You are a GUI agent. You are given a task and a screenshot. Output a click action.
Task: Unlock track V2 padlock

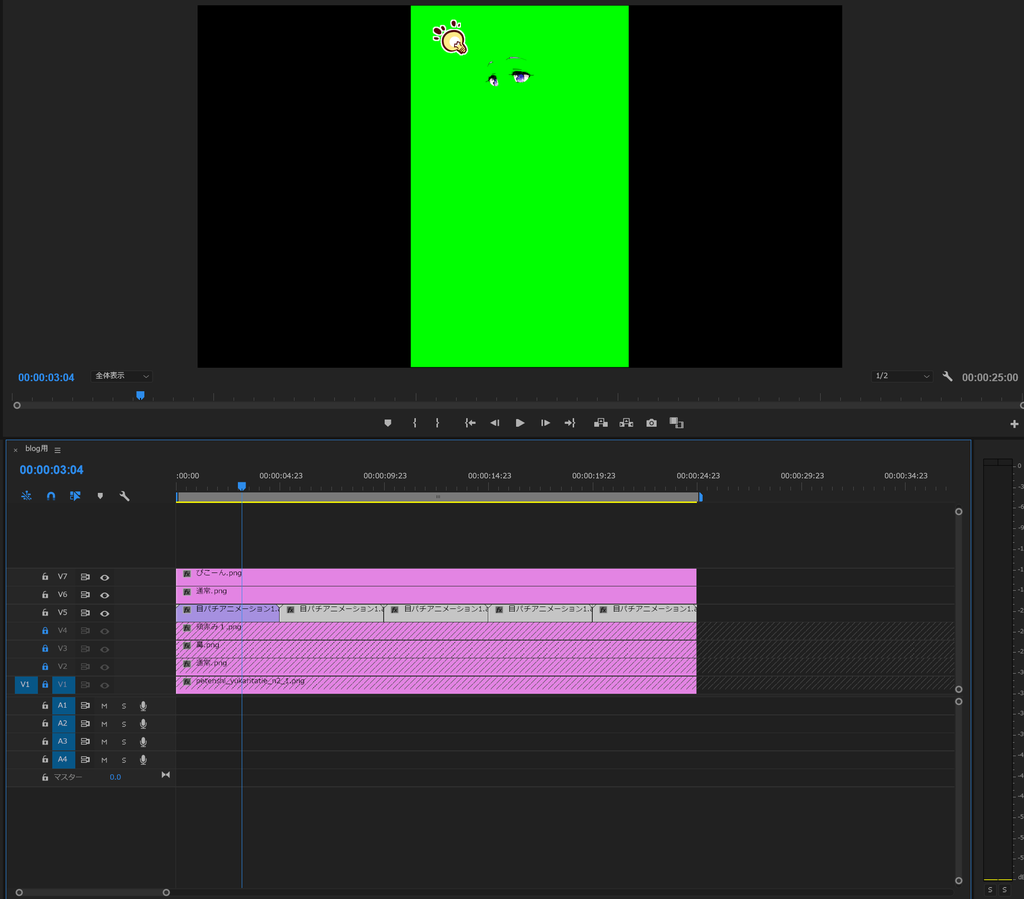click(x=45, y=667)
